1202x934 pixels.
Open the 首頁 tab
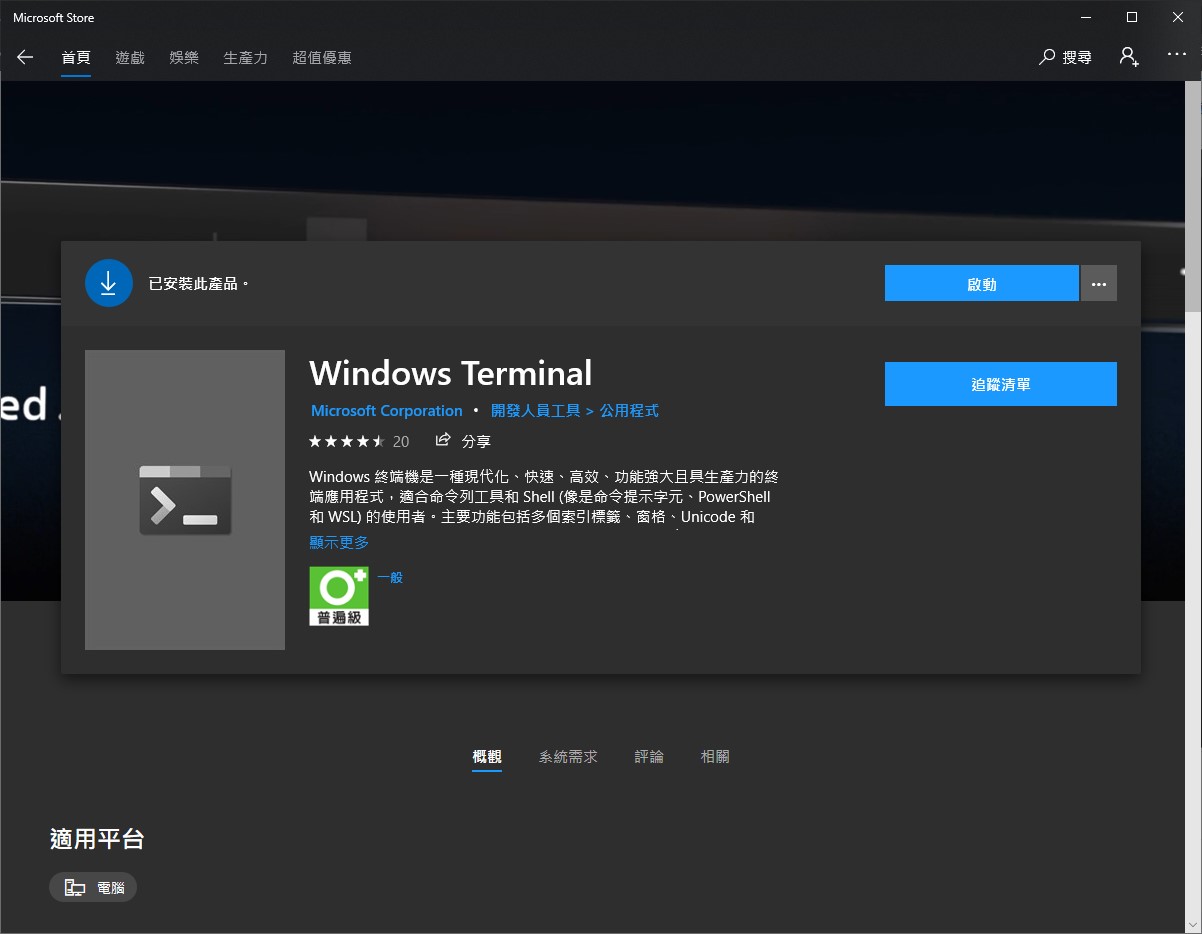(x=76, y=58)
